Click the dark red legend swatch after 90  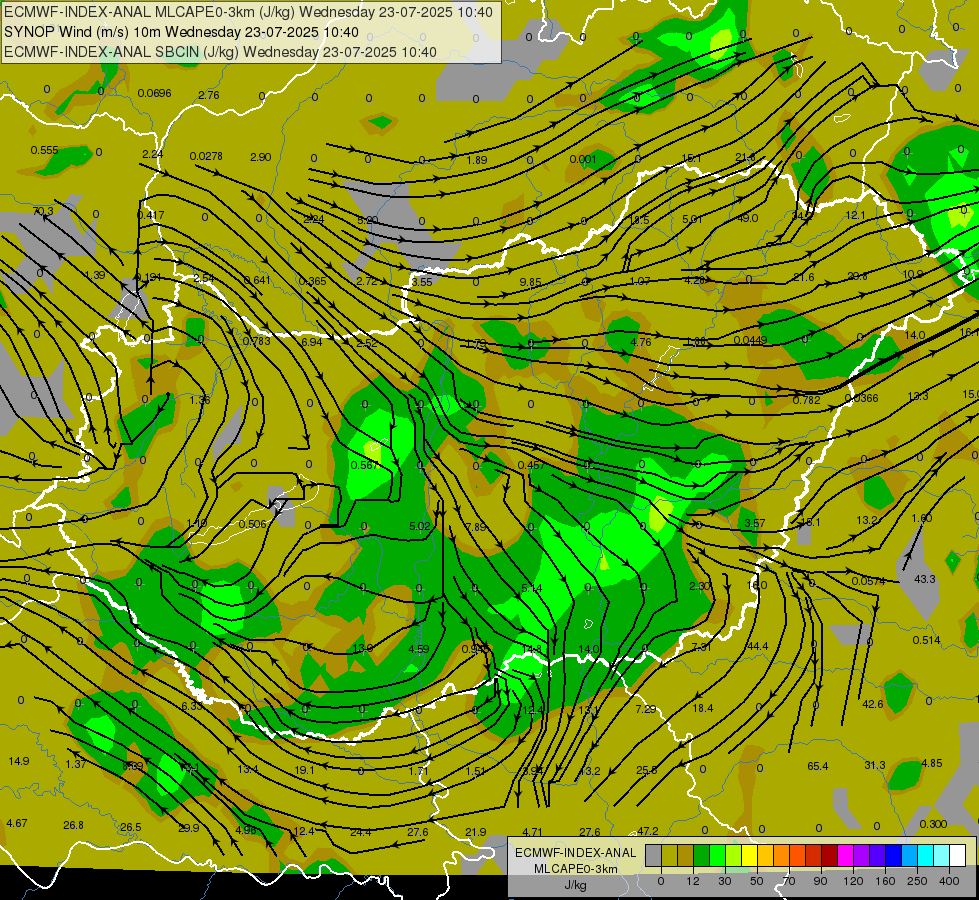click(x=829, y=855)
